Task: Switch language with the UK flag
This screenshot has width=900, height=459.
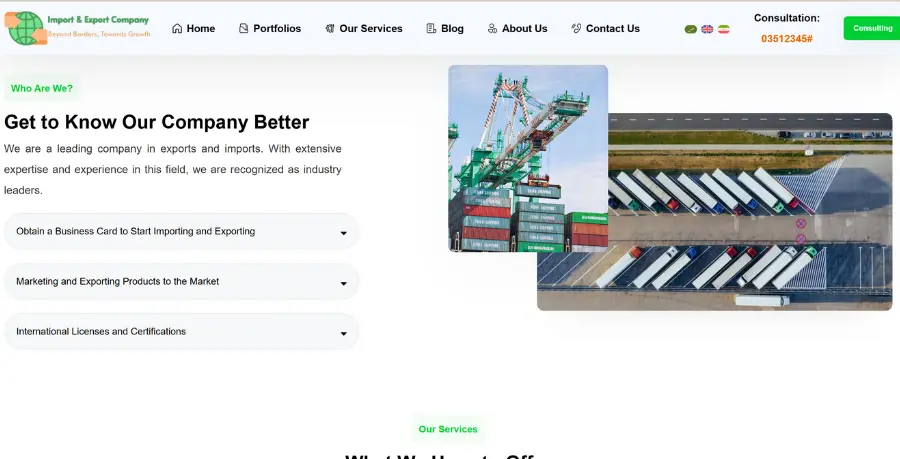Action: [x=707, y=29]
